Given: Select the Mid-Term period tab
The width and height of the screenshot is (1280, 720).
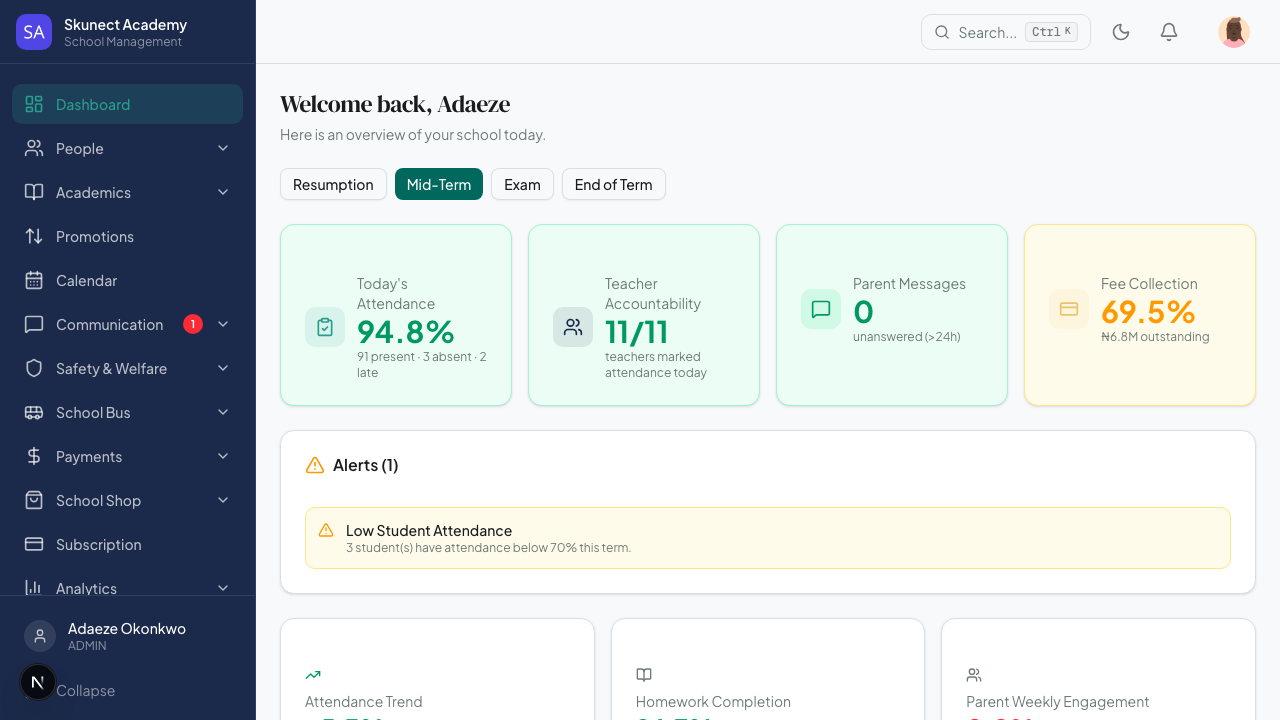Looking at the screenshot, I should [x=439, y=184].
